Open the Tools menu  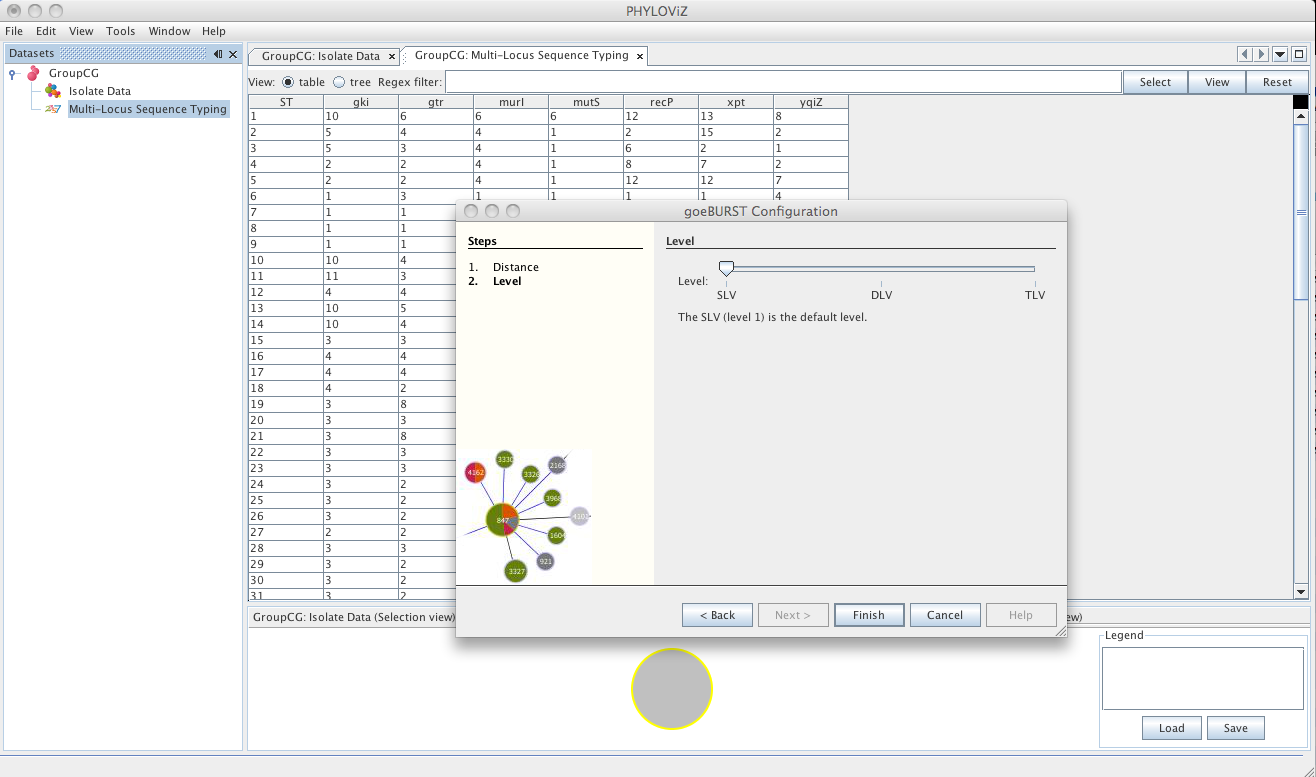(120, 31)
